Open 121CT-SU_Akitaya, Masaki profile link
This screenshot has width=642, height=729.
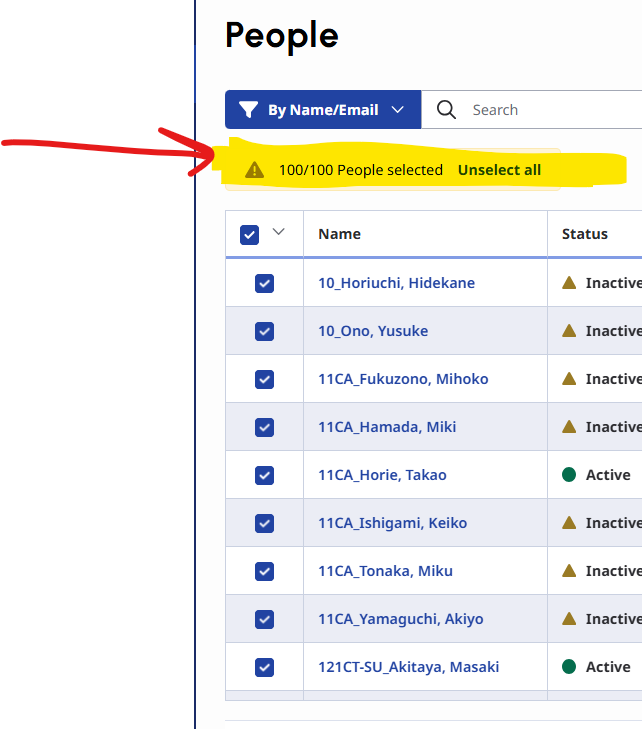coord(409,667)
